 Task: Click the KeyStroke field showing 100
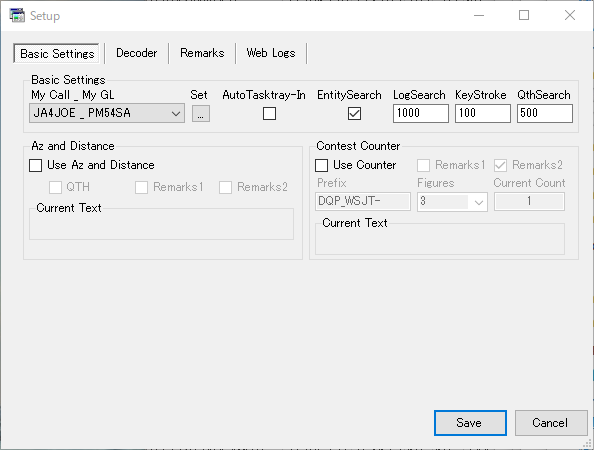(483, 113)
